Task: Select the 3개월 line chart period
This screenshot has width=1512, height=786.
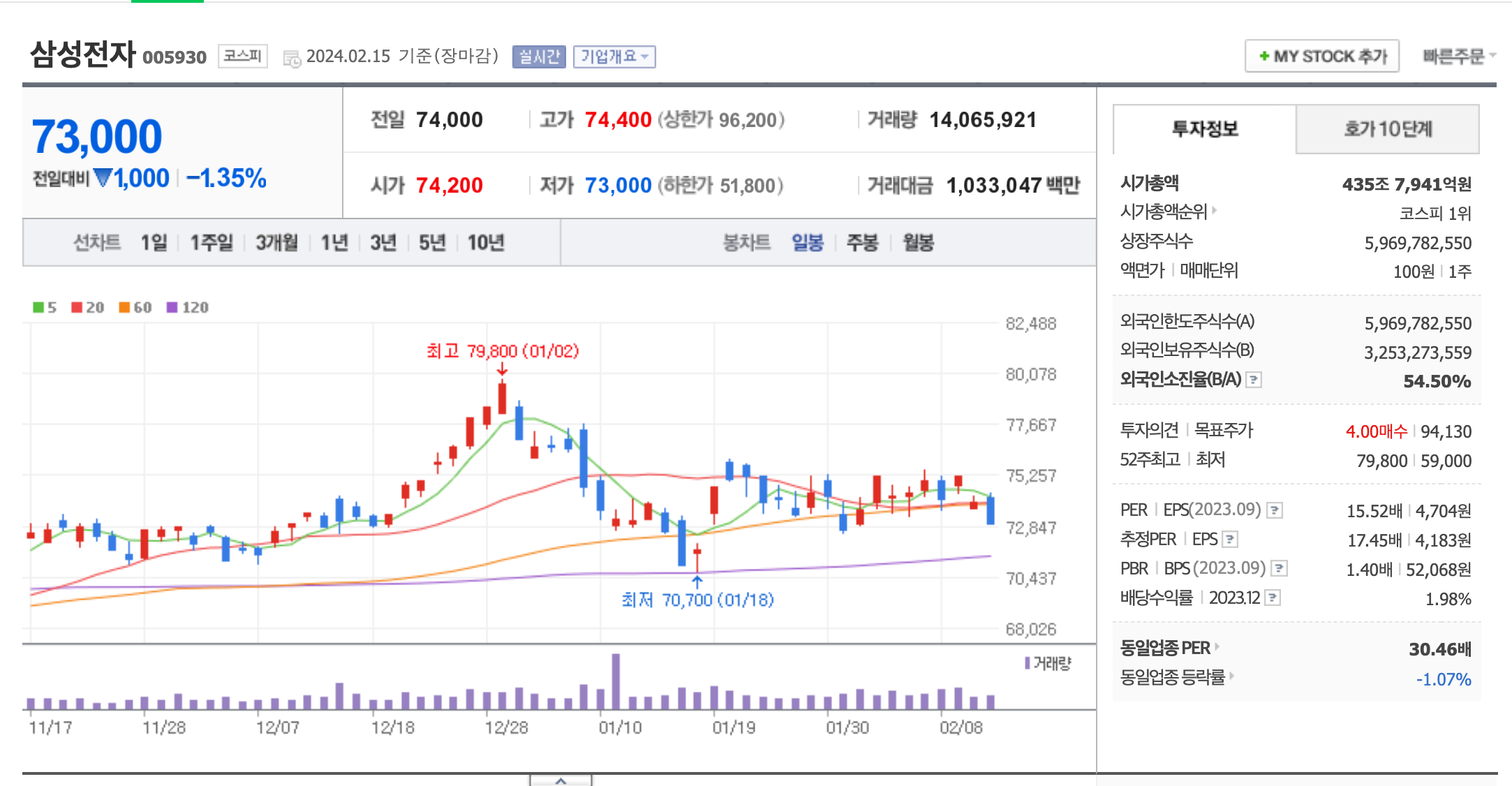Action: point(276,243)
